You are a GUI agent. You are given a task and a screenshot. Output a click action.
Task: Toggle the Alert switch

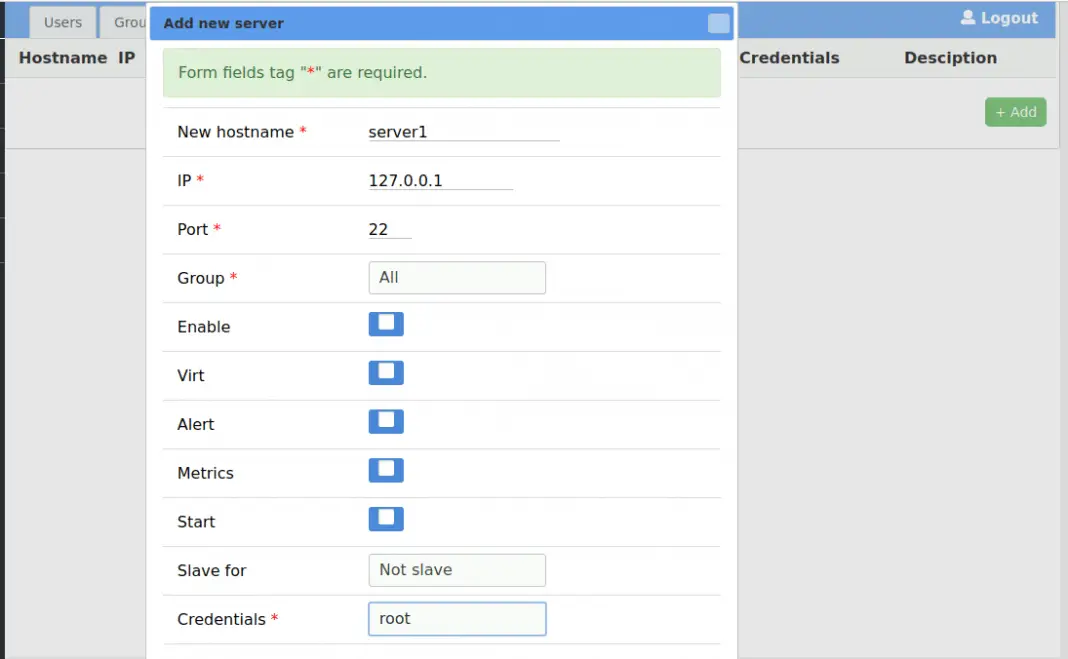click(x=386, y=421)
